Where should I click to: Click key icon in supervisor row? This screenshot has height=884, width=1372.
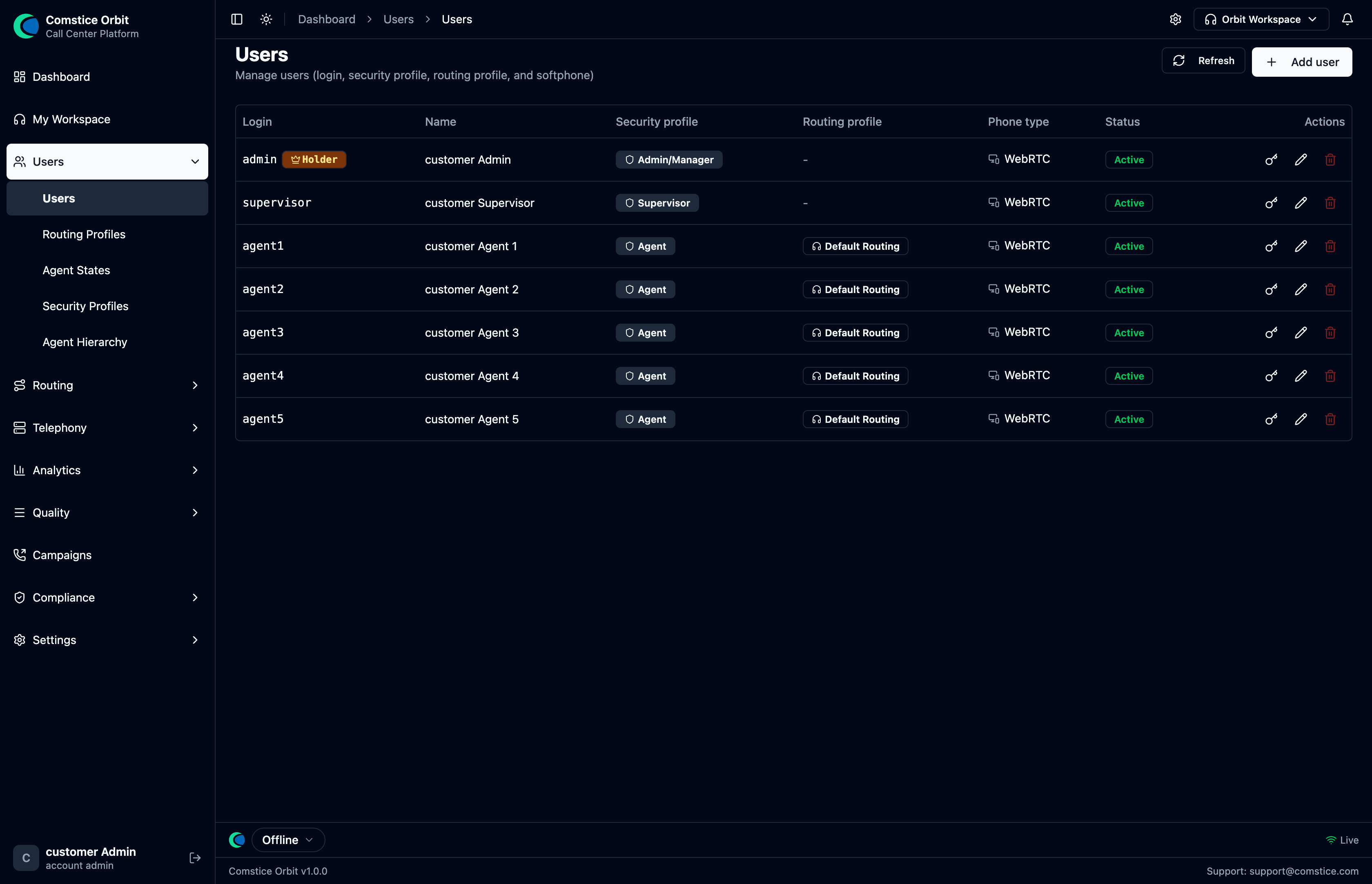coord(1271,202)
